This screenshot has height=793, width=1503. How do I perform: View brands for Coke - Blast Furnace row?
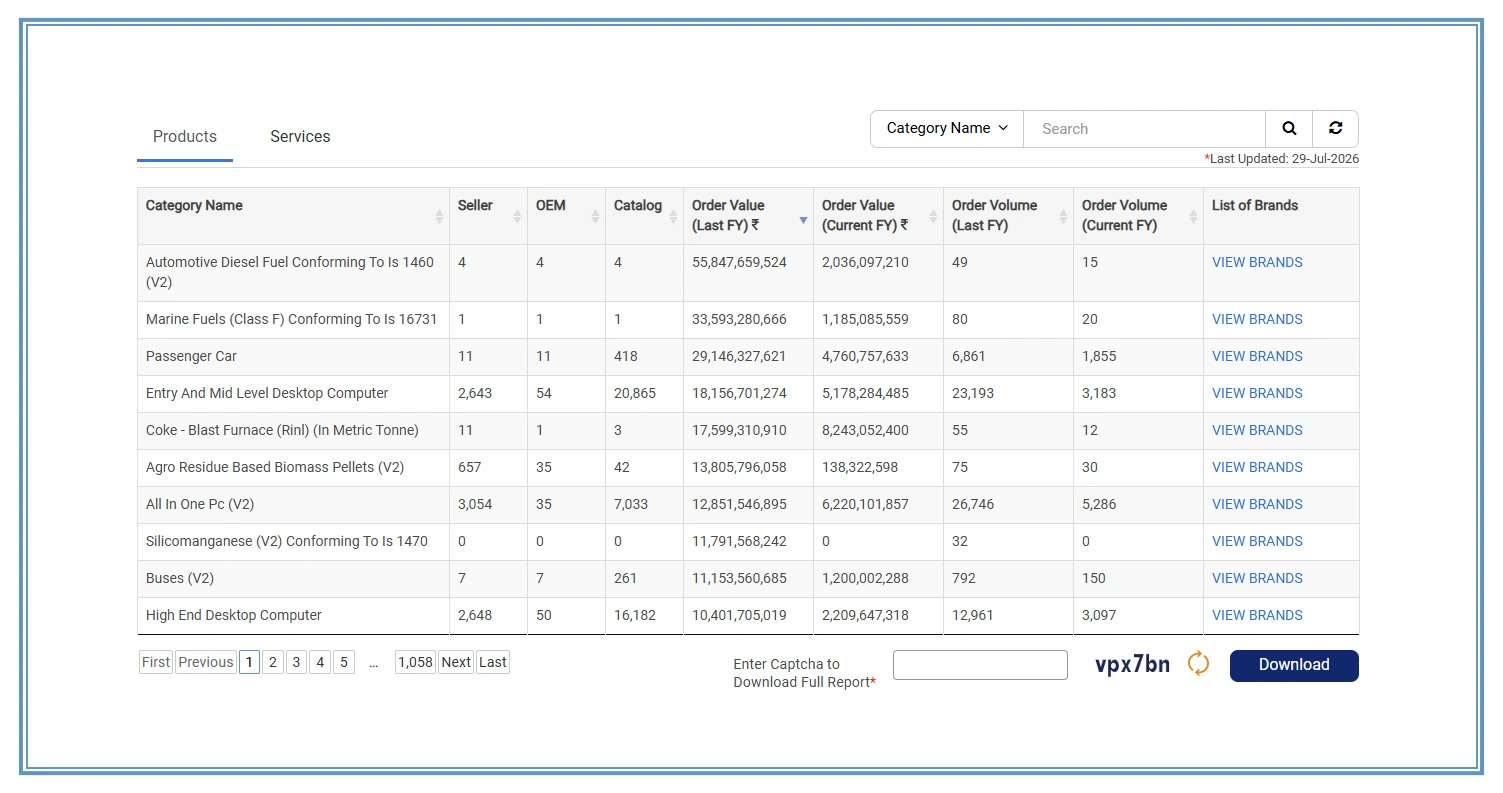click(1257, 430)
